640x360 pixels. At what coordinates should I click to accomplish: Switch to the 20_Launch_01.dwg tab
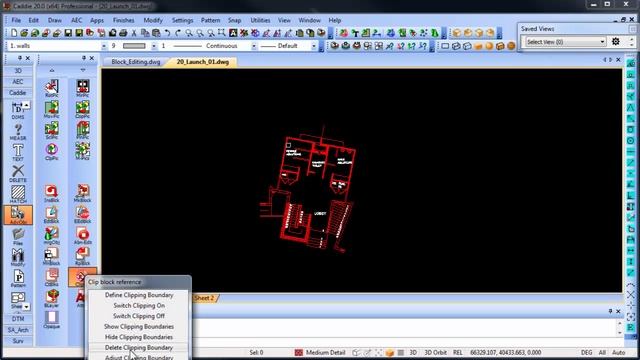coord(202,62)
